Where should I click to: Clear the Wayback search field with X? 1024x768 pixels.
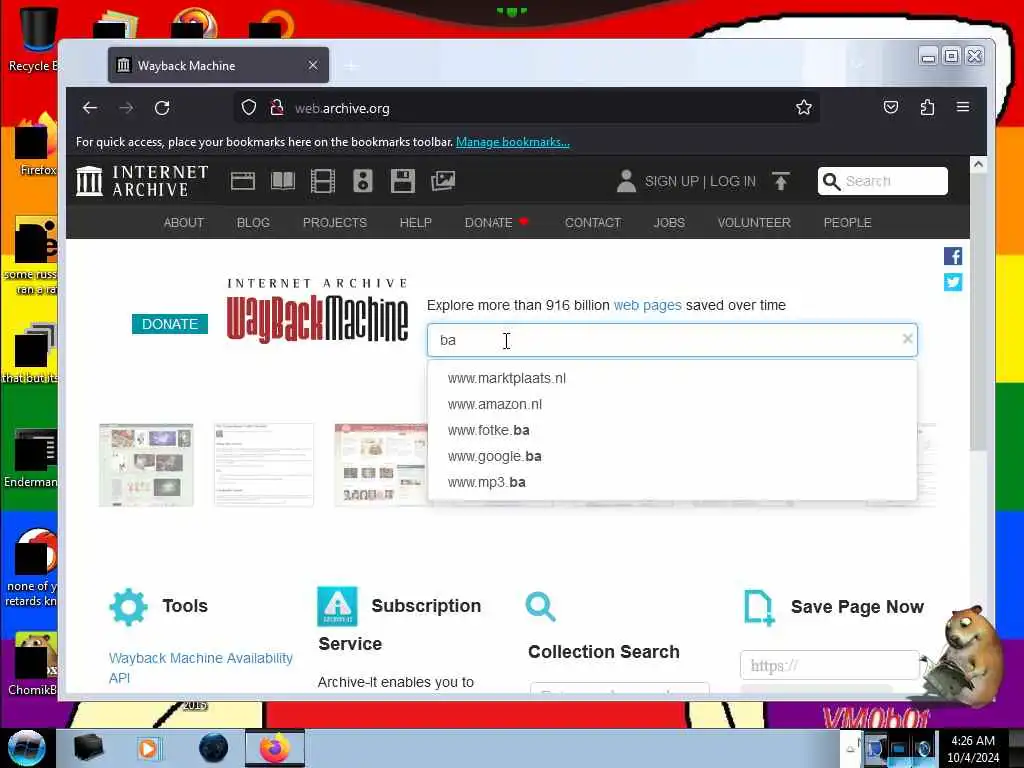point(907,339)
